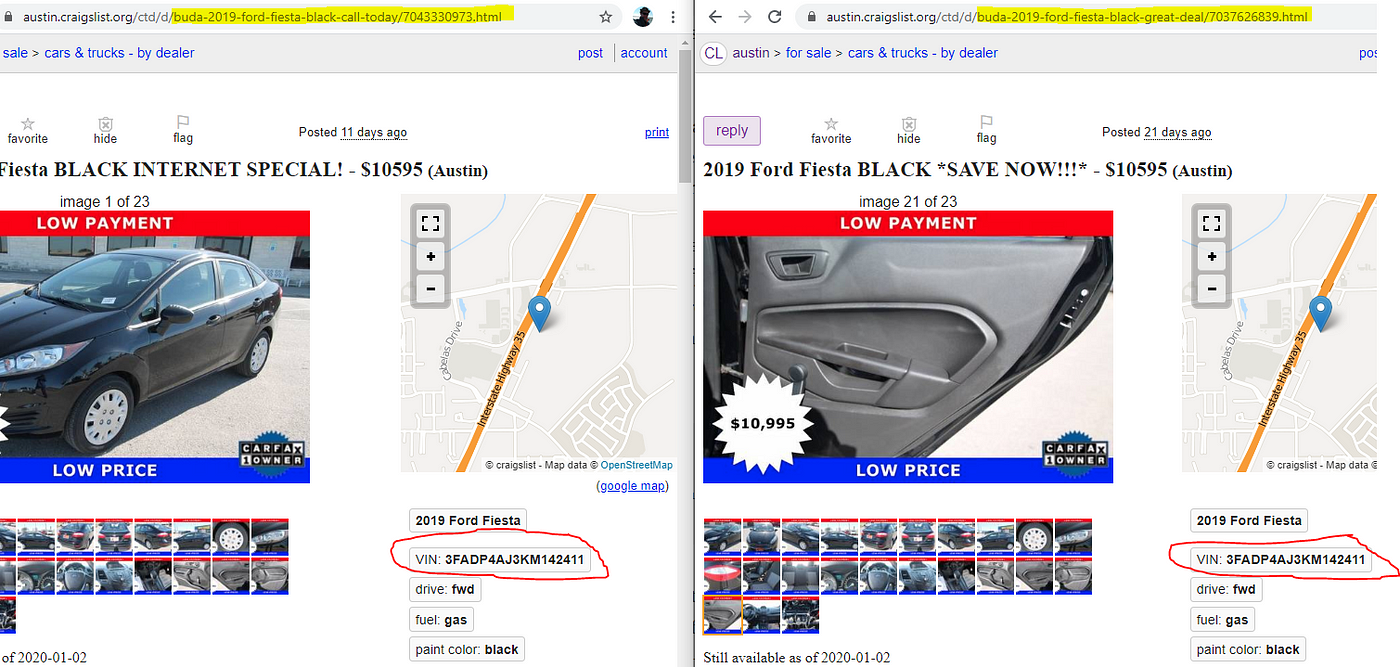Zoom out on the left window map

(430, 289)
